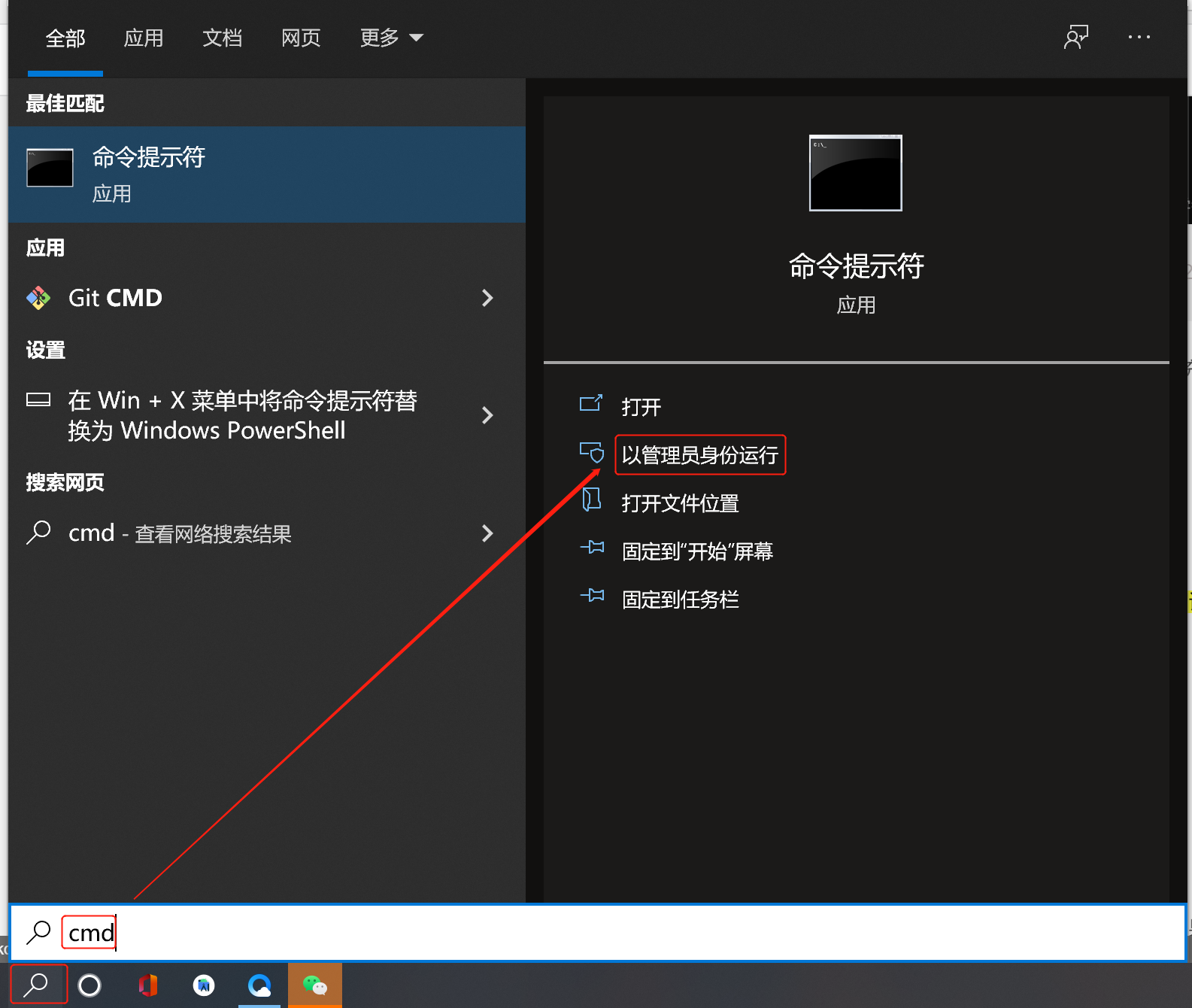Click the Git CMD colorful icon

(x=38, y=298)
